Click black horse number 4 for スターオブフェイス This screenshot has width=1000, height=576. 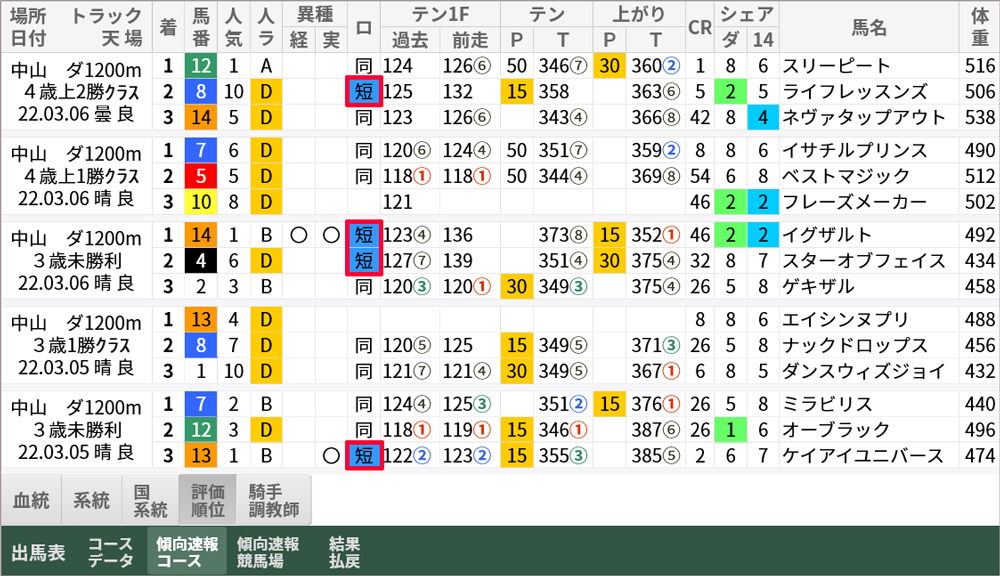[x=201, y=261]
